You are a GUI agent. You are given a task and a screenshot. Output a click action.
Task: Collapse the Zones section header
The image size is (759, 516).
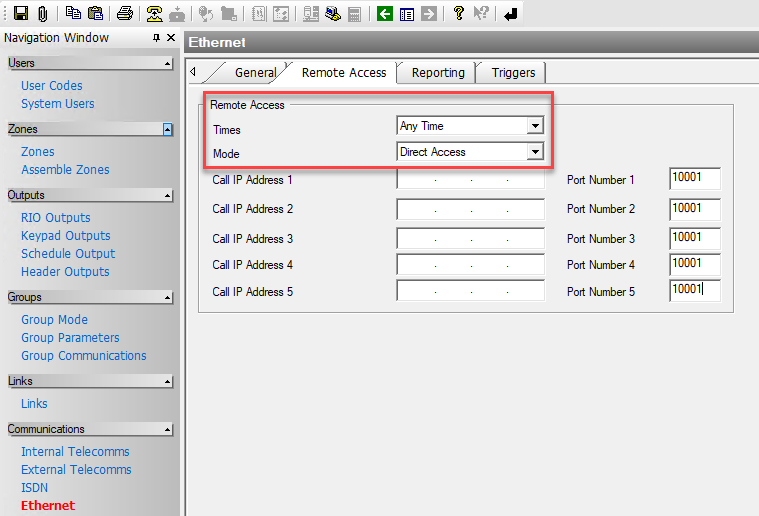(x=167, y=130)
